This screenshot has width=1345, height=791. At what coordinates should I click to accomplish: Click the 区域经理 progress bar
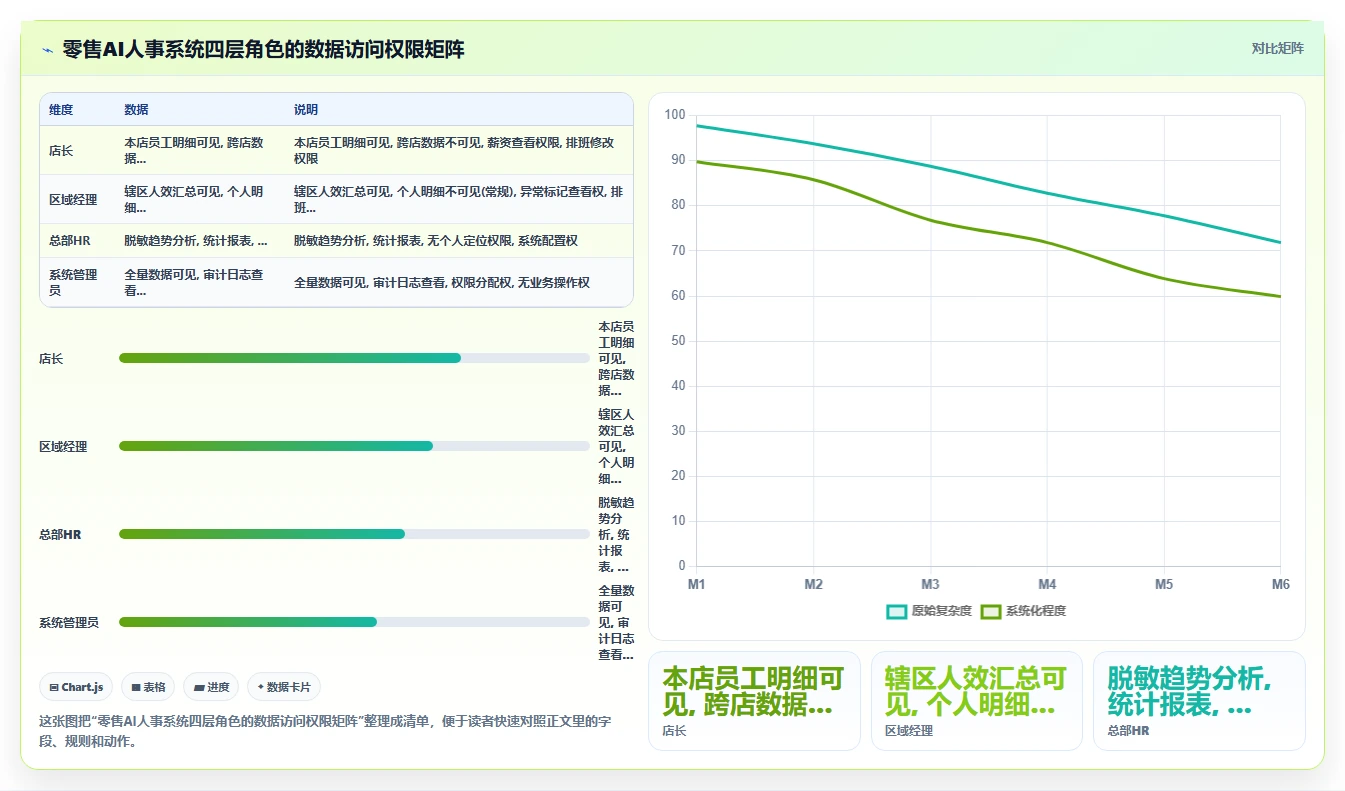[354, 446]
